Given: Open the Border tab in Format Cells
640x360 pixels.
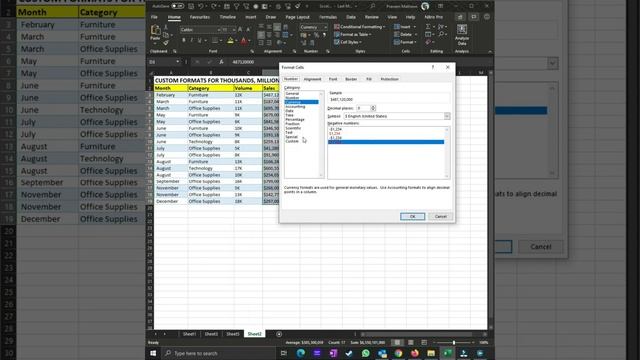Looking at the screenshot, I should tap(351, 79).
